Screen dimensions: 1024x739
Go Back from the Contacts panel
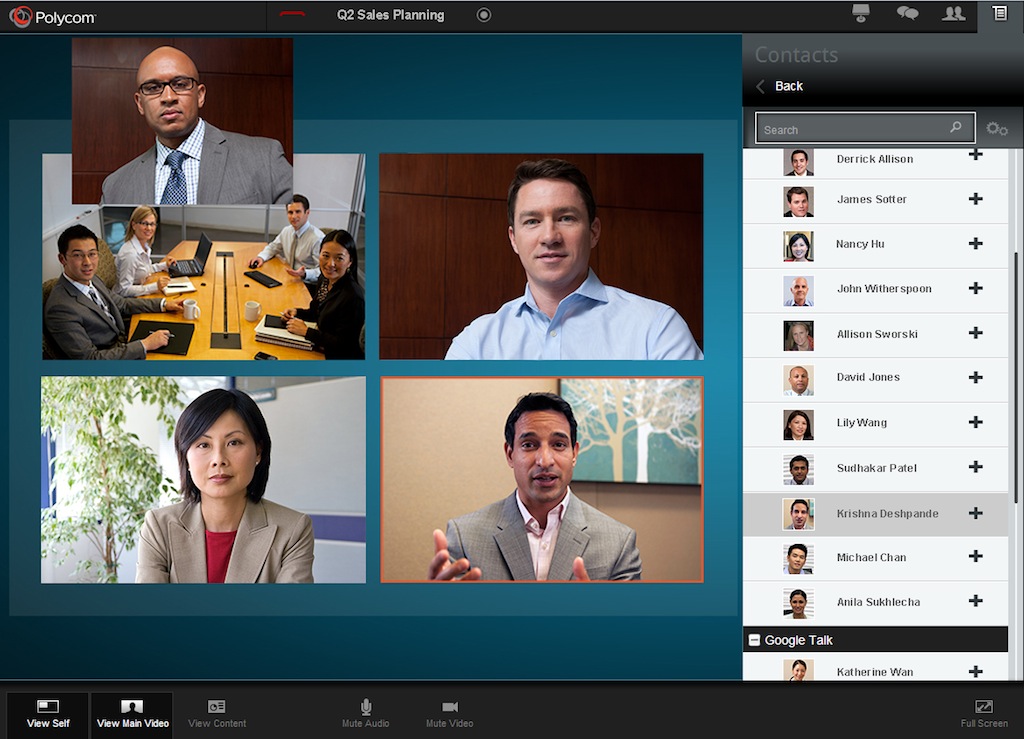[780, 86]
